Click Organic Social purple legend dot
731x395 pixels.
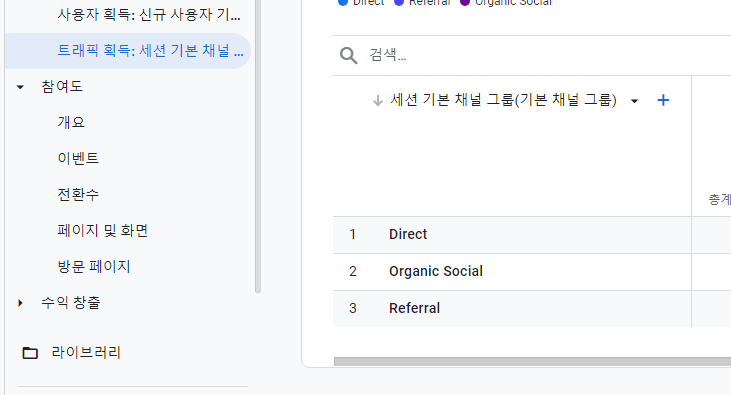[465, 2]
